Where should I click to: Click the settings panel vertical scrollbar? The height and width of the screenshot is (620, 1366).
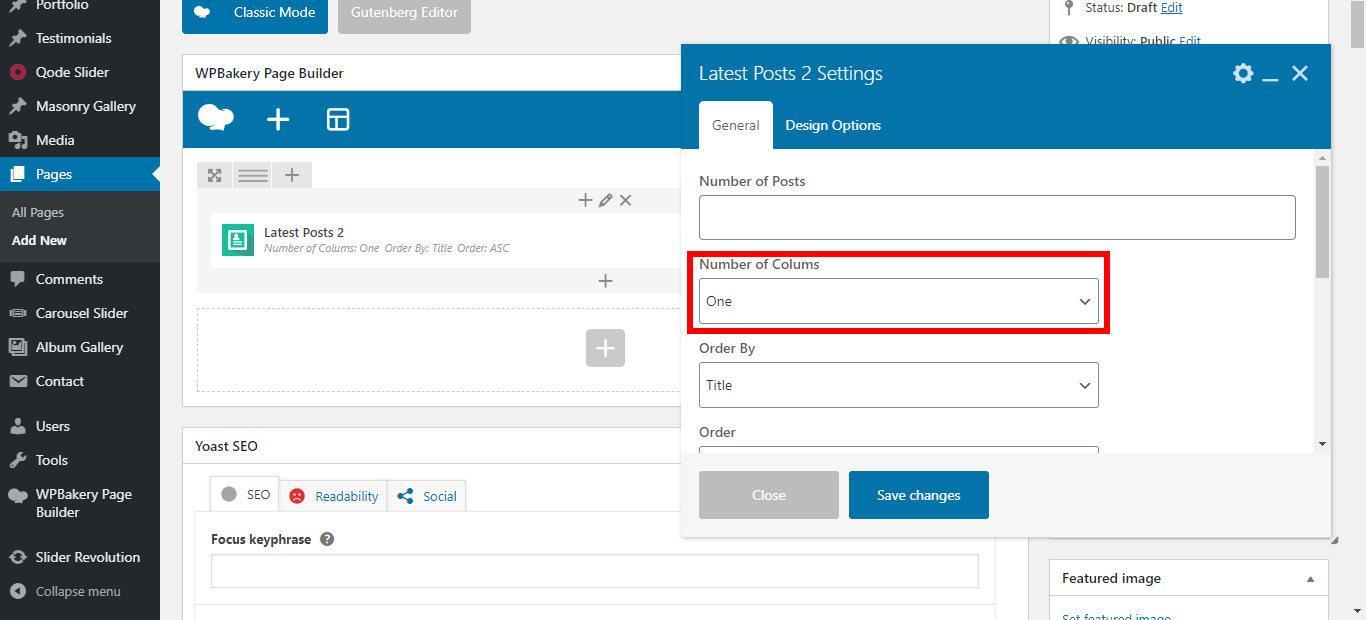click(1322, 222)
